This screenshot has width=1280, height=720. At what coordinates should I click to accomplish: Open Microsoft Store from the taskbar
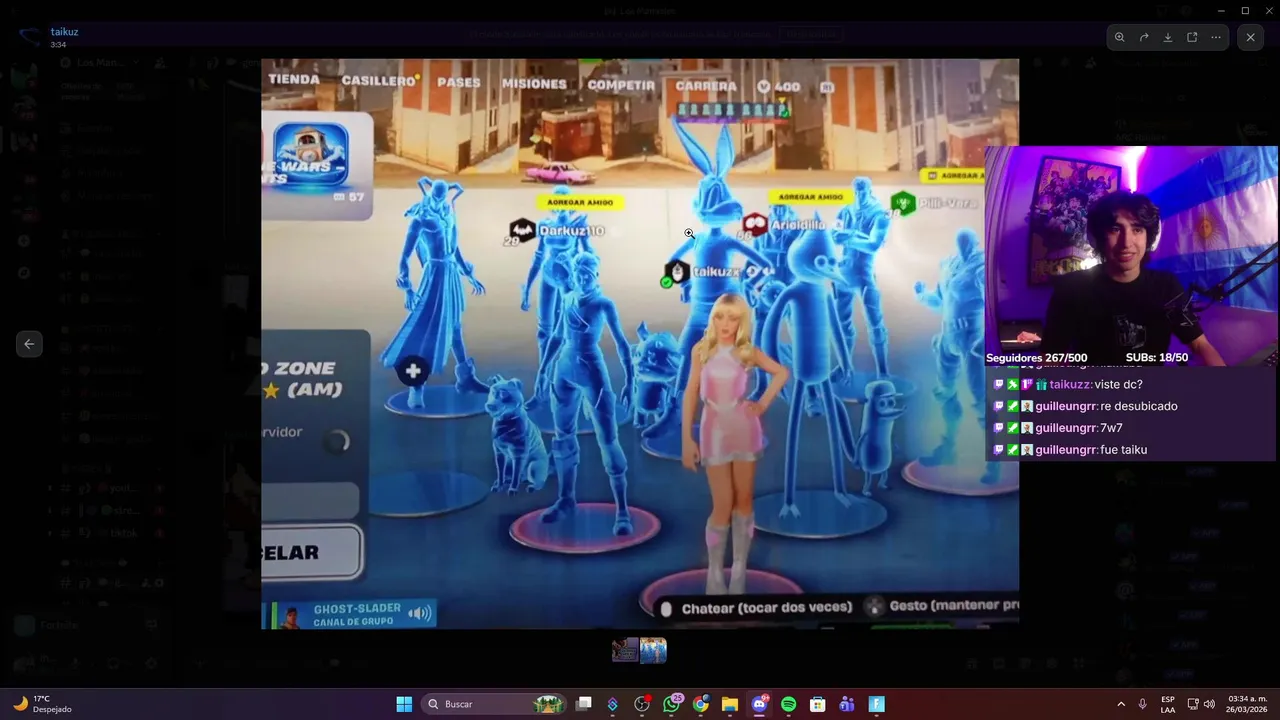[x=817, y=704]
